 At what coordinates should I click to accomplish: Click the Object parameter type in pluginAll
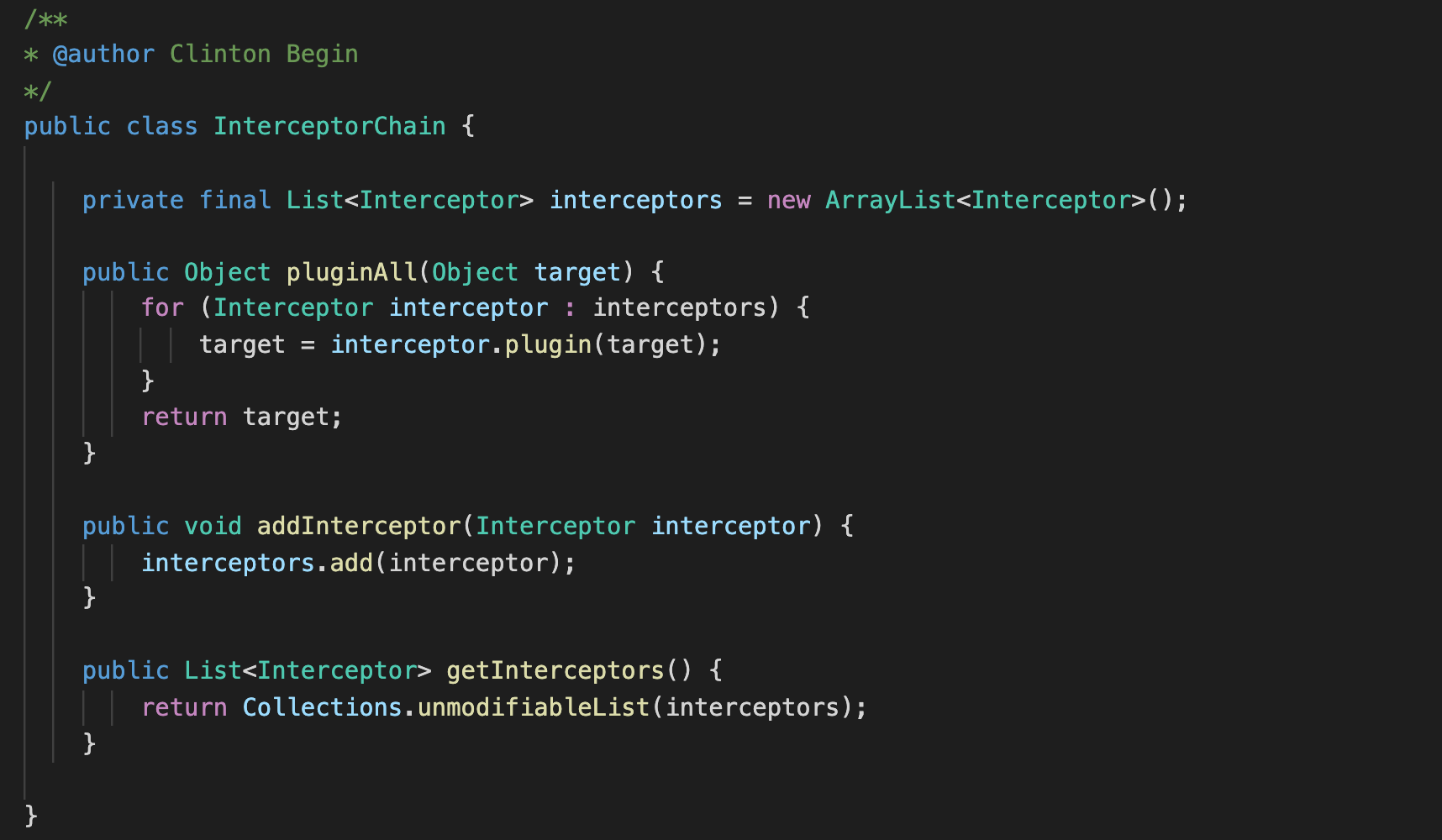[x=475, y=272]
